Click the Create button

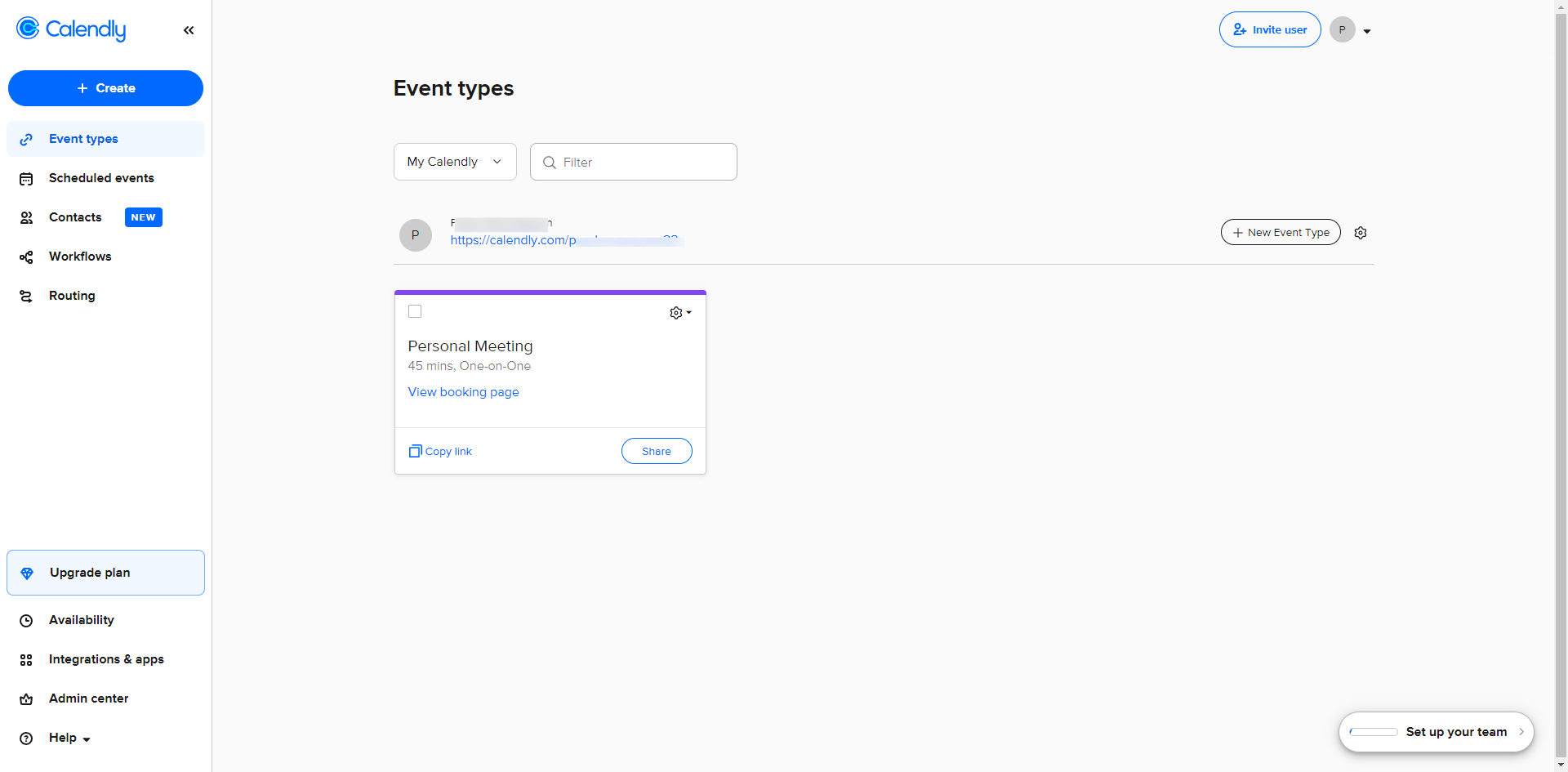[x=105, y=88]
